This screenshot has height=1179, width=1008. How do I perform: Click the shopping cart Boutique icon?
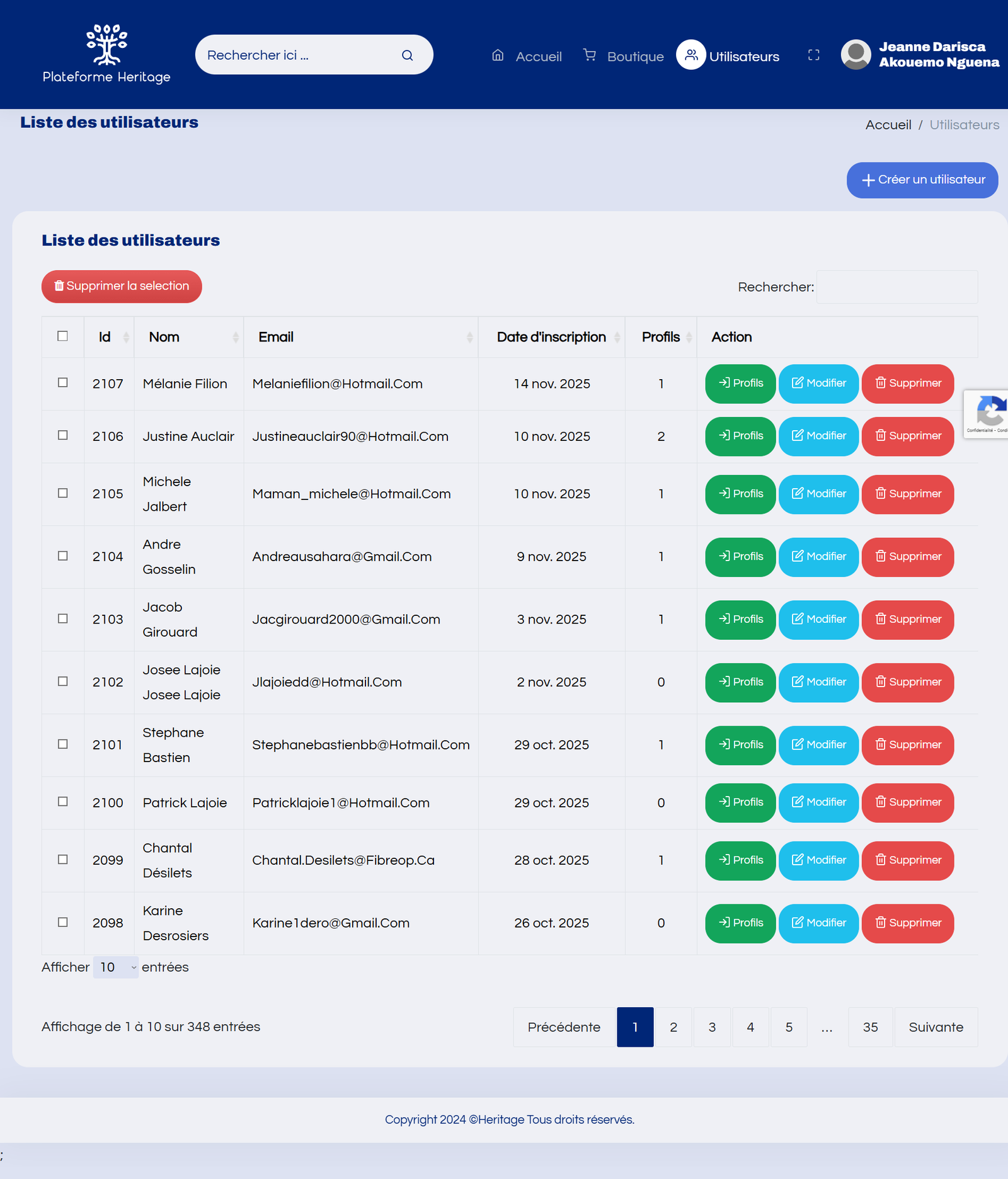click(589, 55)
